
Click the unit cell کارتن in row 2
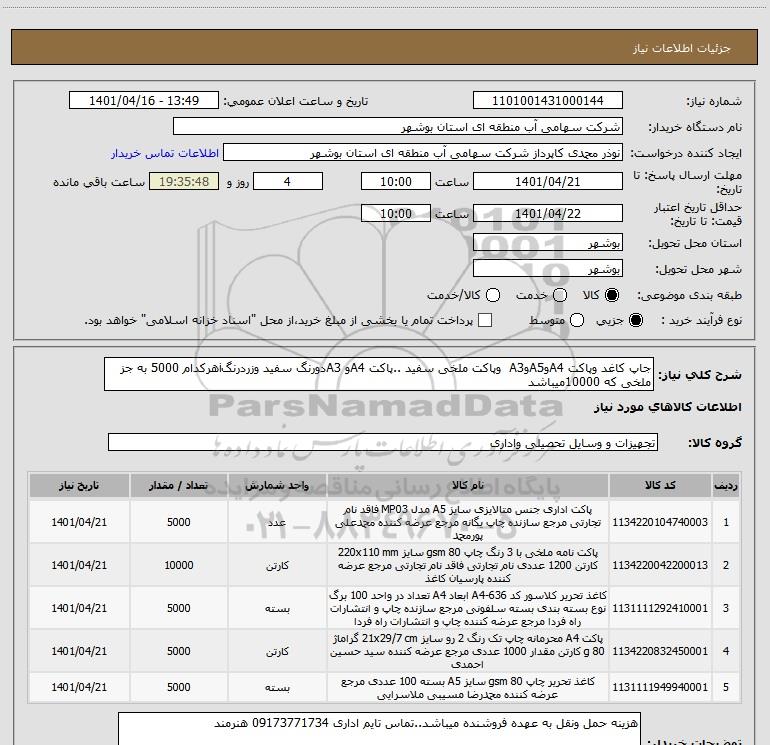click(277, 565)
